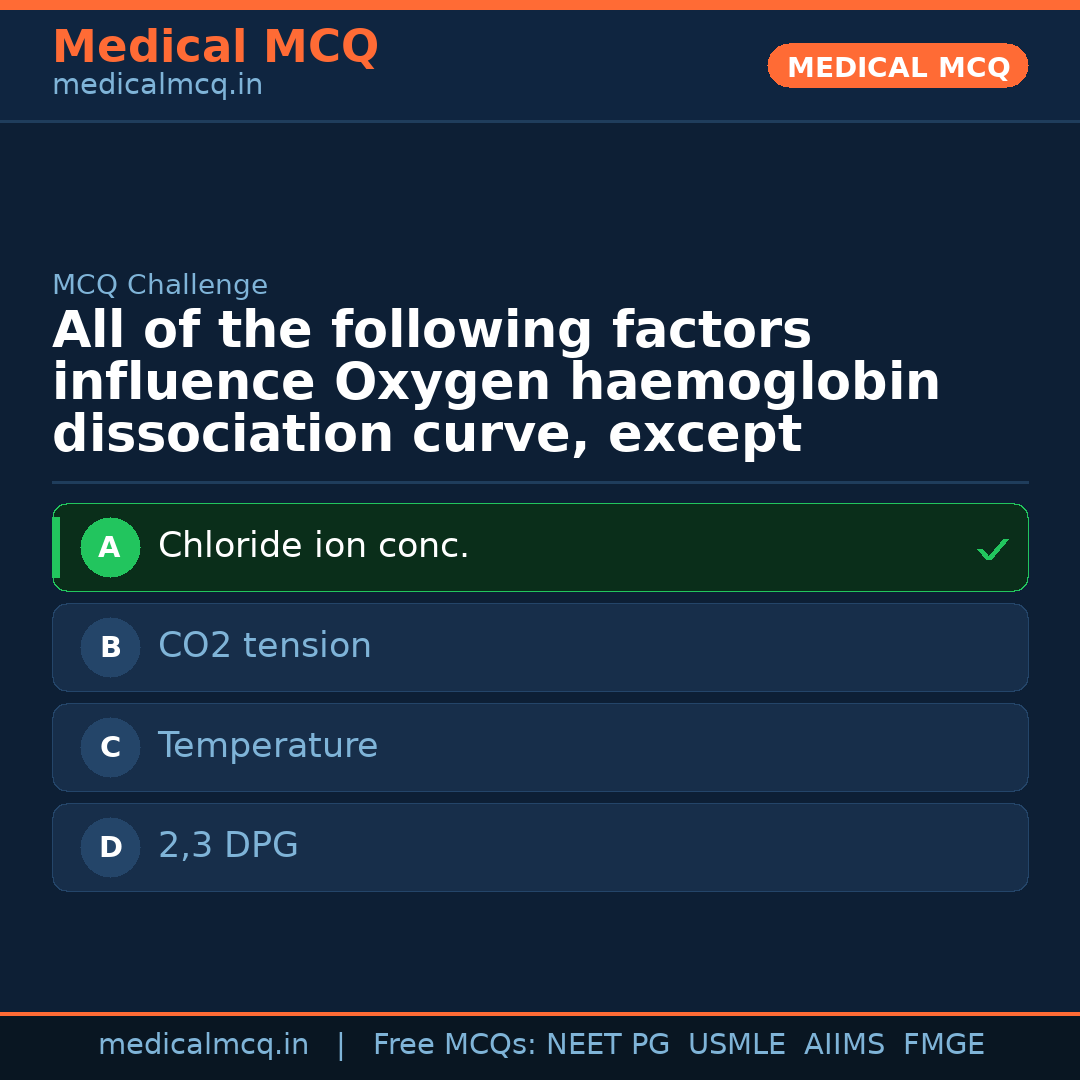Pick the 'Temperature' answer option
1080x1080 pixels.
click(267, 746)
